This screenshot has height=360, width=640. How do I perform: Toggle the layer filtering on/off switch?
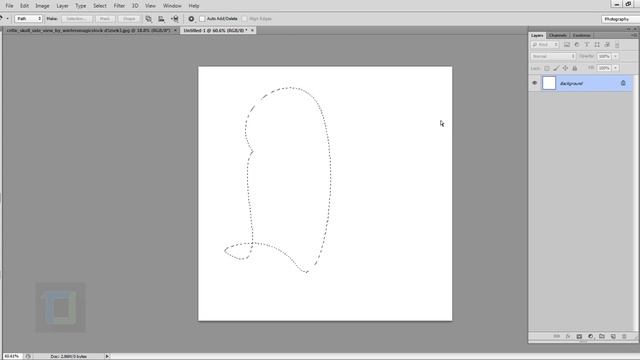coord(617,44)
